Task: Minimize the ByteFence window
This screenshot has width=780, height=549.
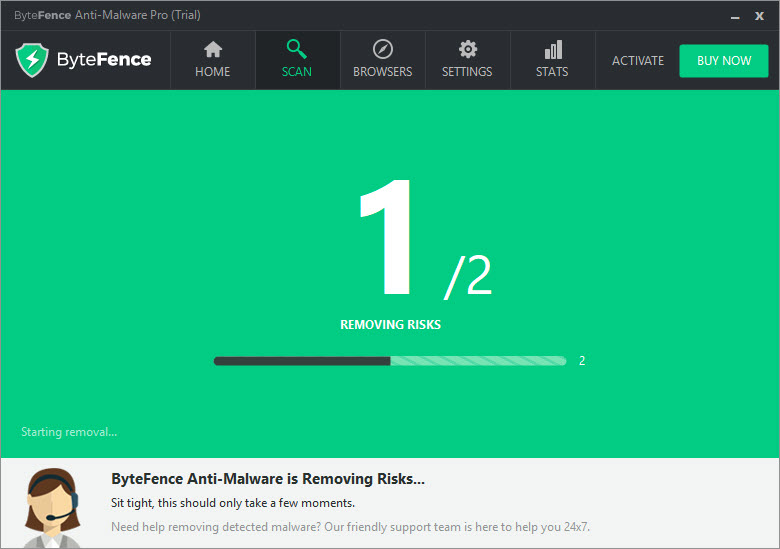Action: pyautogui.click(x=735, y=16)
